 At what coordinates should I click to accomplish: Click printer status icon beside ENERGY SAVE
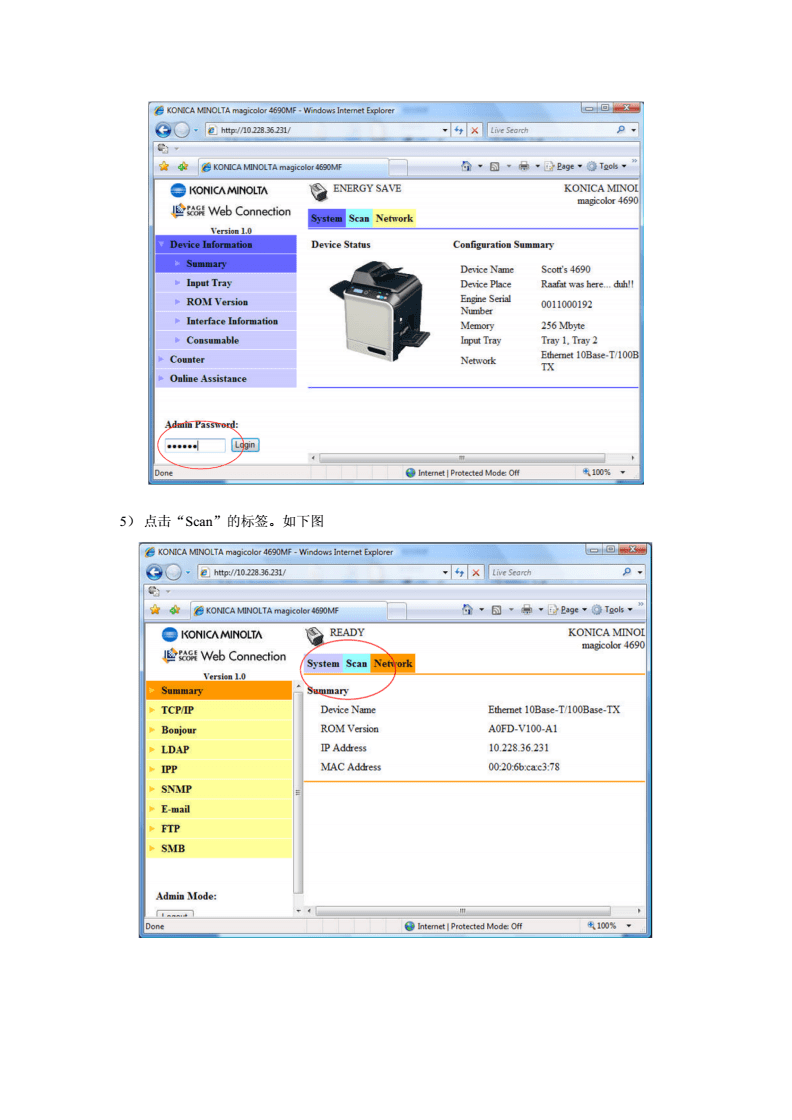318,191
